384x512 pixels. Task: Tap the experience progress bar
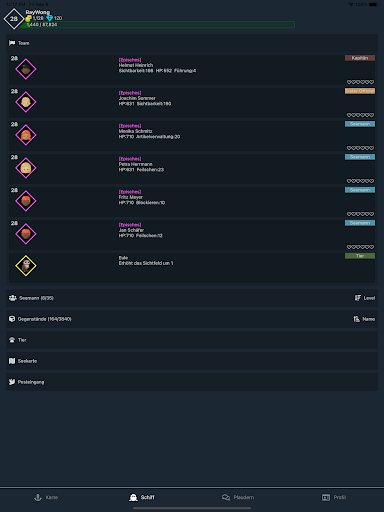coord(157,25)
